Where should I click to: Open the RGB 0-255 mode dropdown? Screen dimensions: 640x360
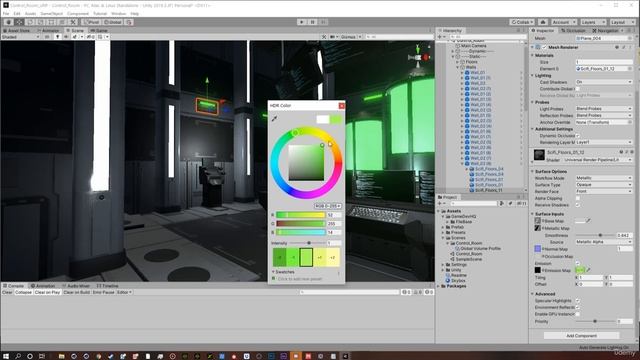coord(328,206)
